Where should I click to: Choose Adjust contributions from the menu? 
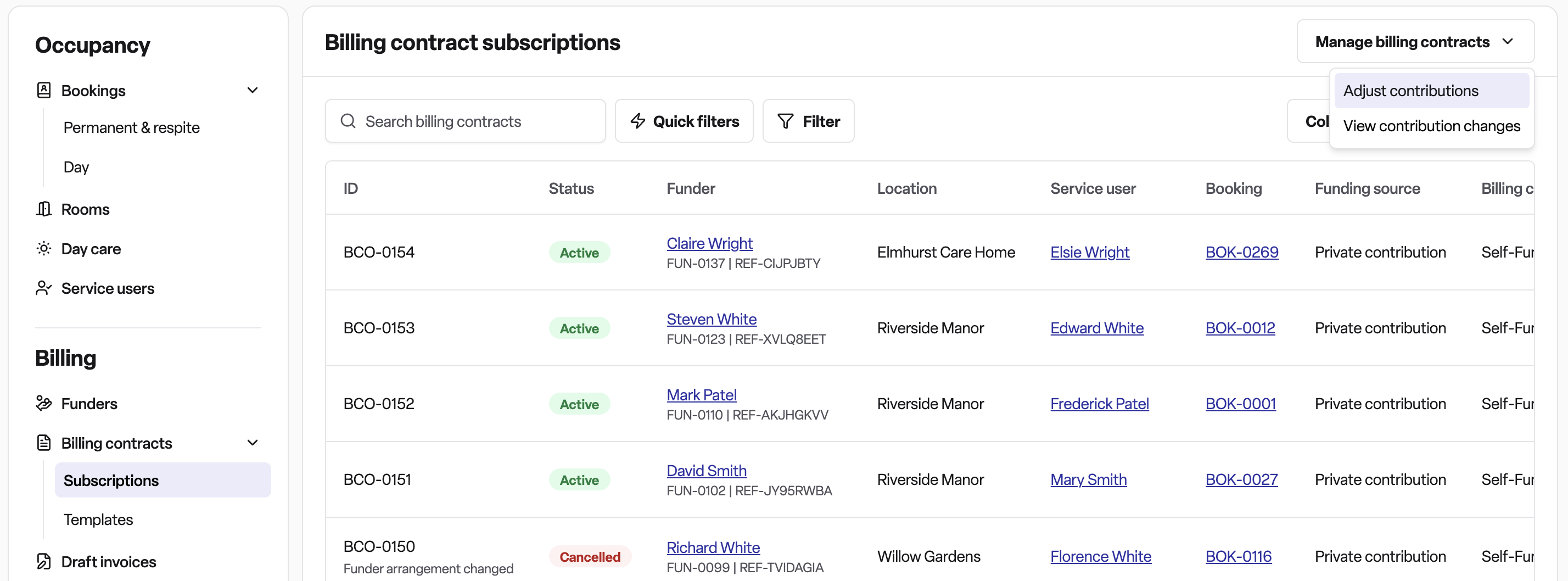1431,91
